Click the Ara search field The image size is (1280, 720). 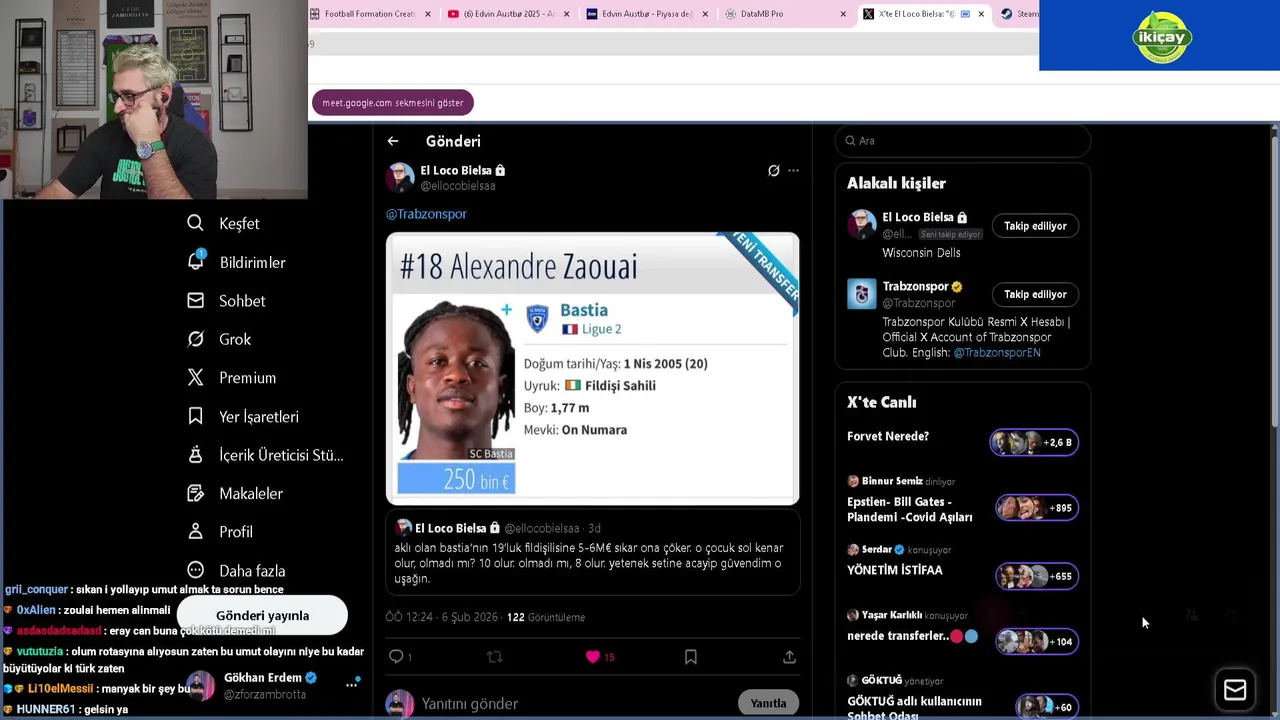click(x=962, y=141)
